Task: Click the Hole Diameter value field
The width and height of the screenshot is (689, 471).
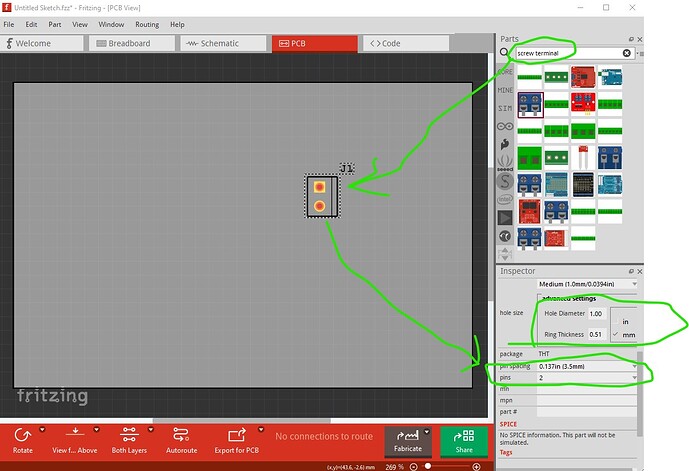Action: [x=597, y=313]
